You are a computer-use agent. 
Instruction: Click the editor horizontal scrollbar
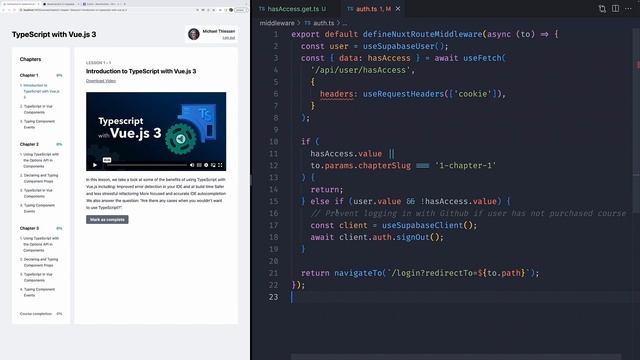(x=456, y=357)
